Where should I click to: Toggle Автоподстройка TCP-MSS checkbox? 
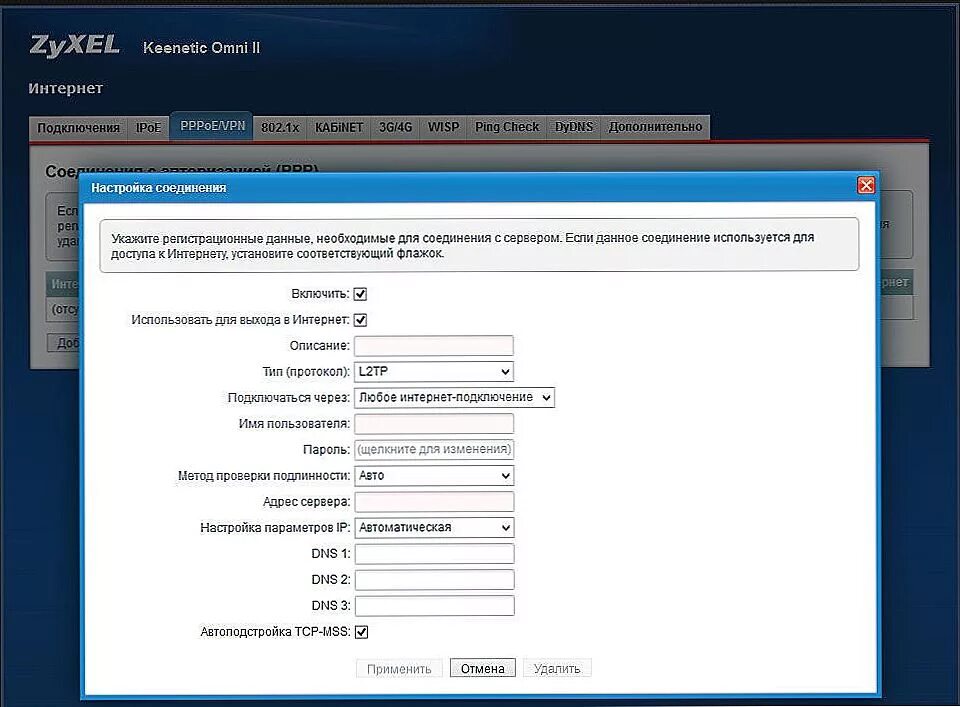tap(361, 632)
